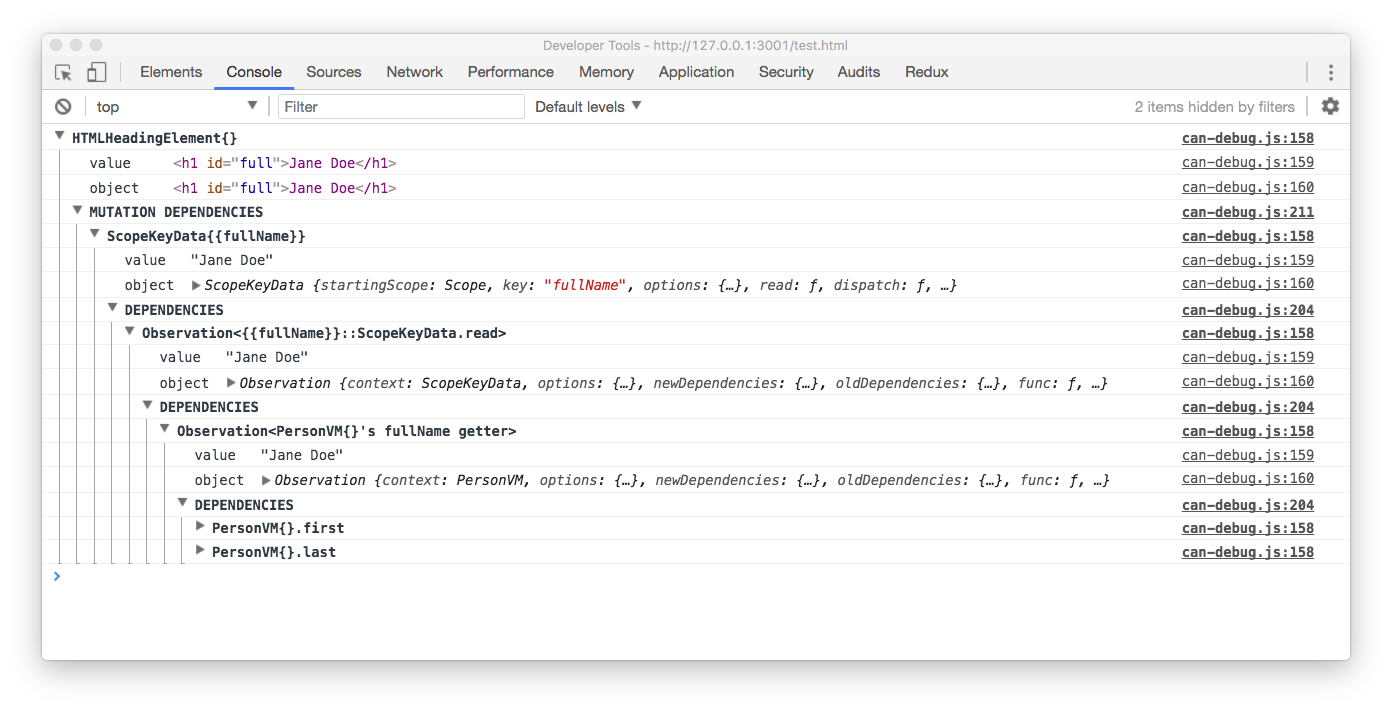
Task: Clear the console with the block icon
Action: [x=63, y=107]
